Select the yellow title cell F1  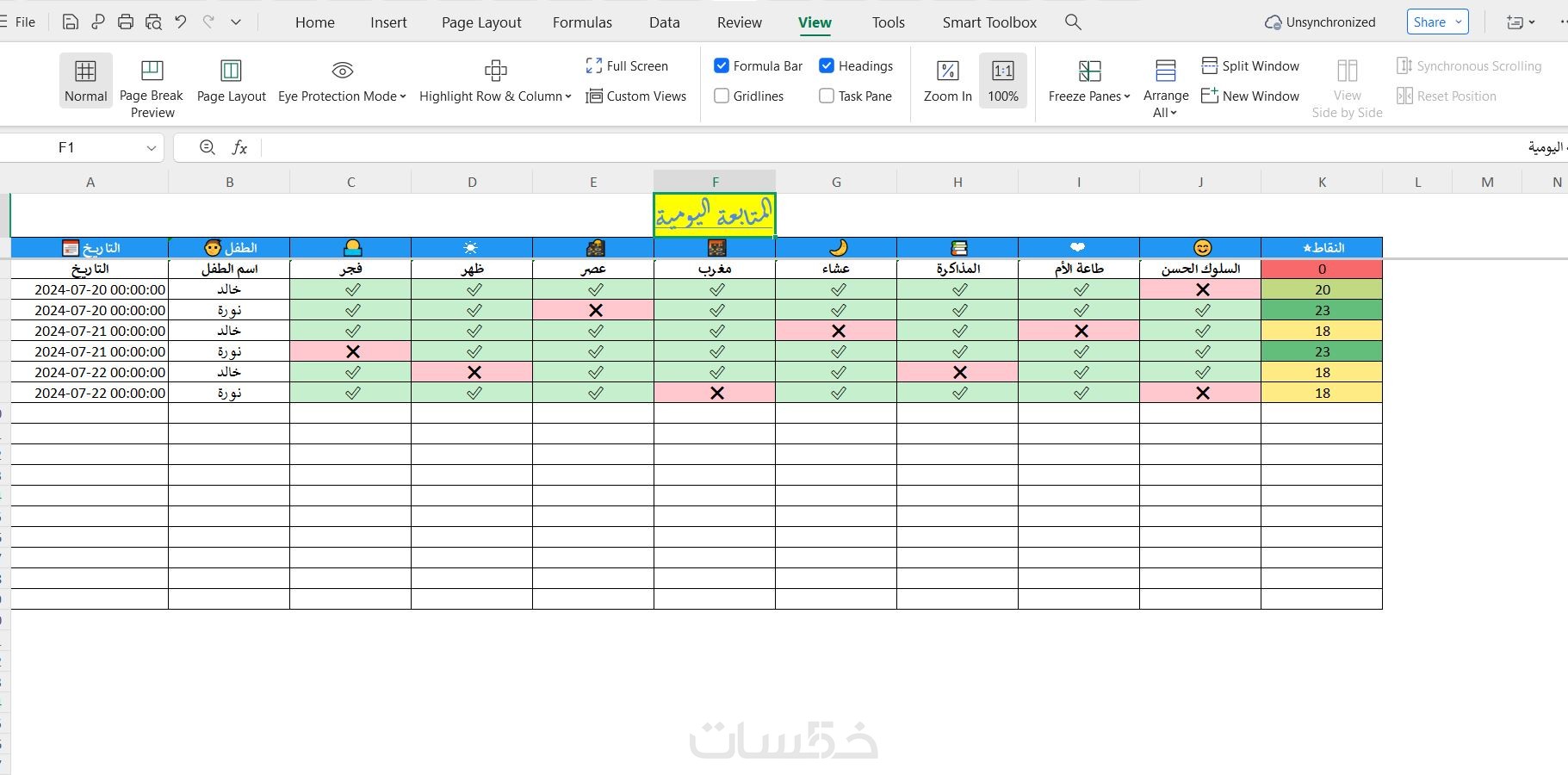coord(715,215)
